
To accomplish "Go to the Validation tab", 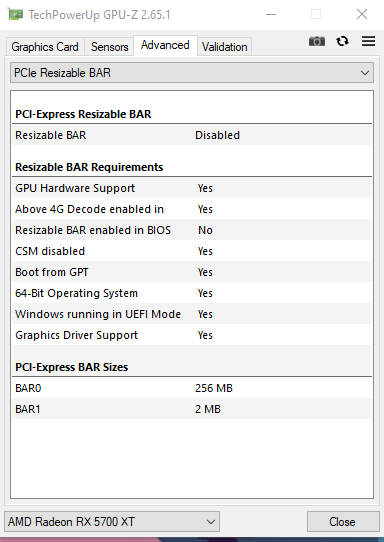I will (225, 47).
